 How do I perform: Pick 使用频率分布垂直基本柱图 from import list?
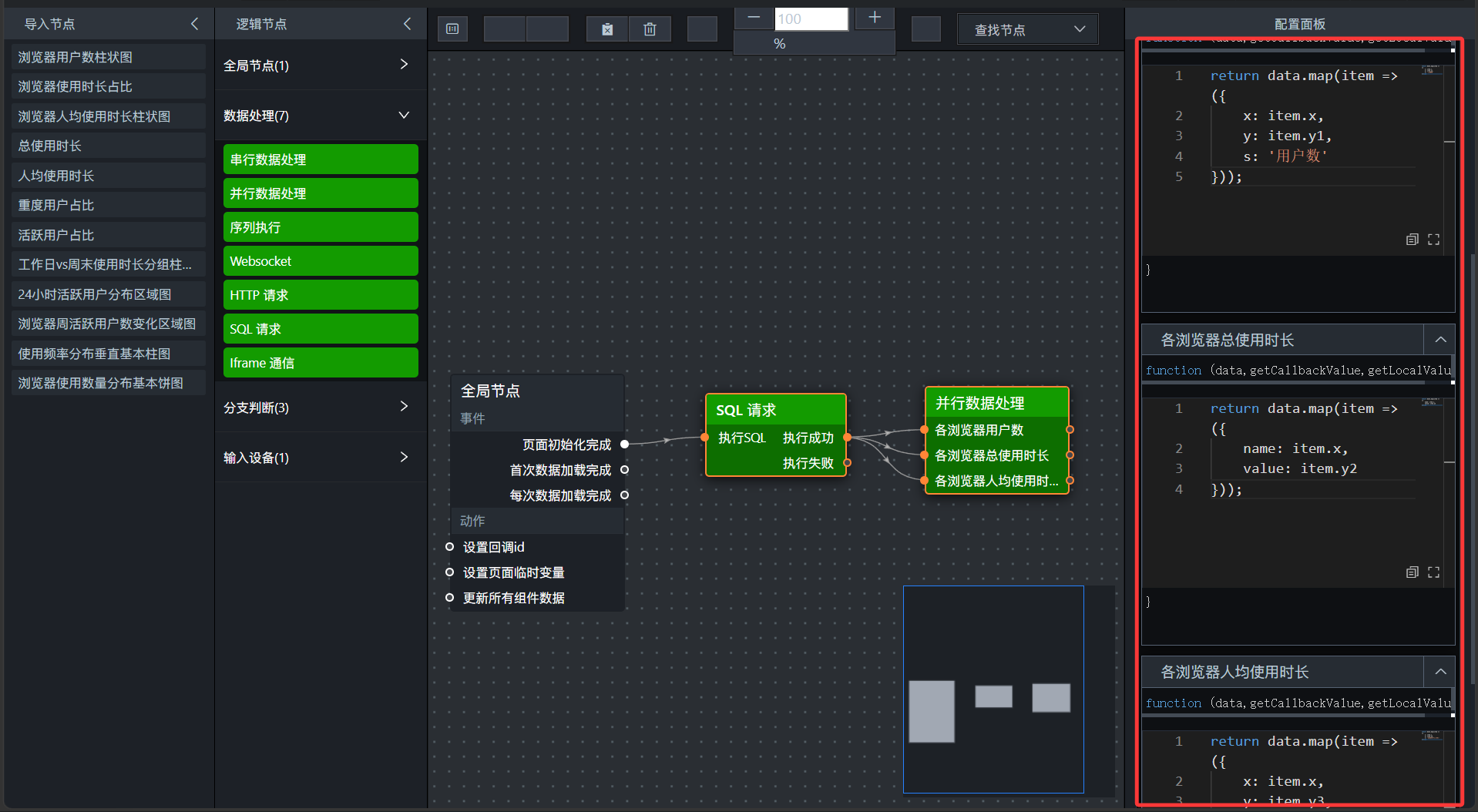pos(109,354)
